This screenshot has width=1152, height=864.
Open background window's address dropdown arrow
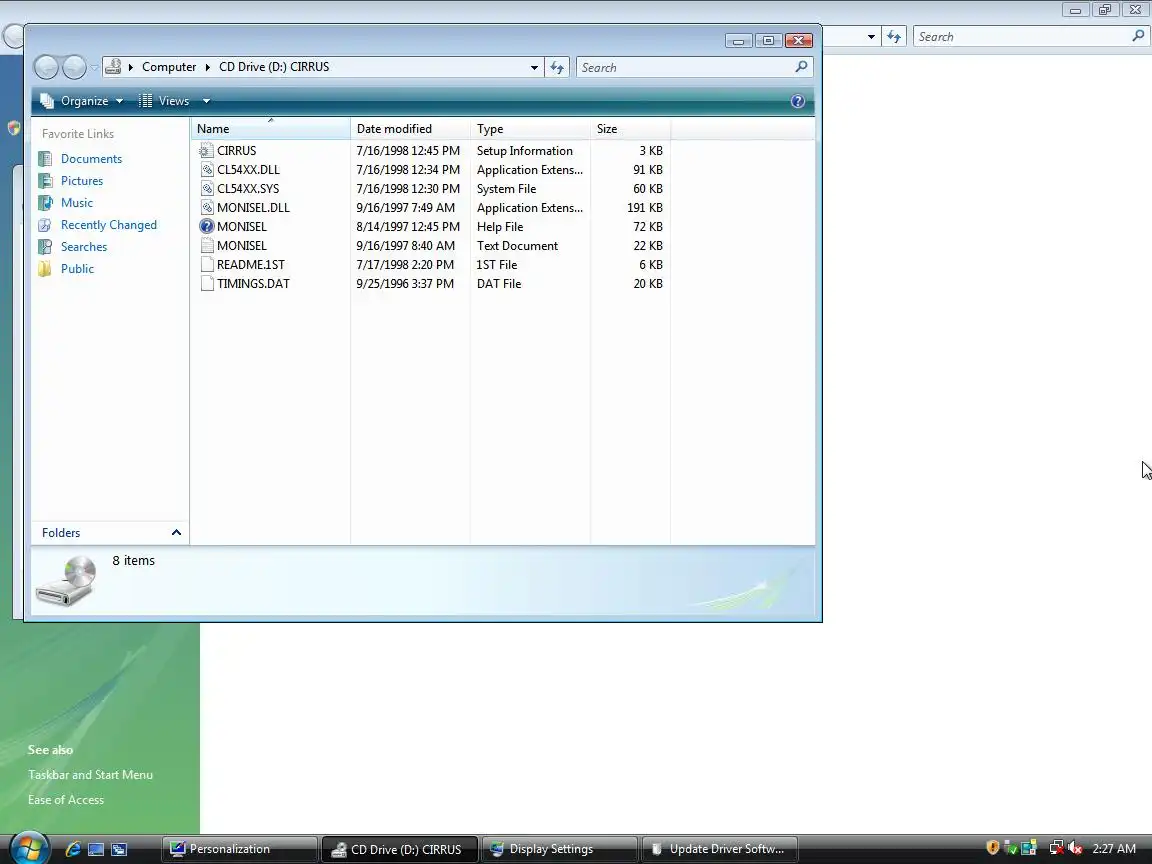[871, 37]
